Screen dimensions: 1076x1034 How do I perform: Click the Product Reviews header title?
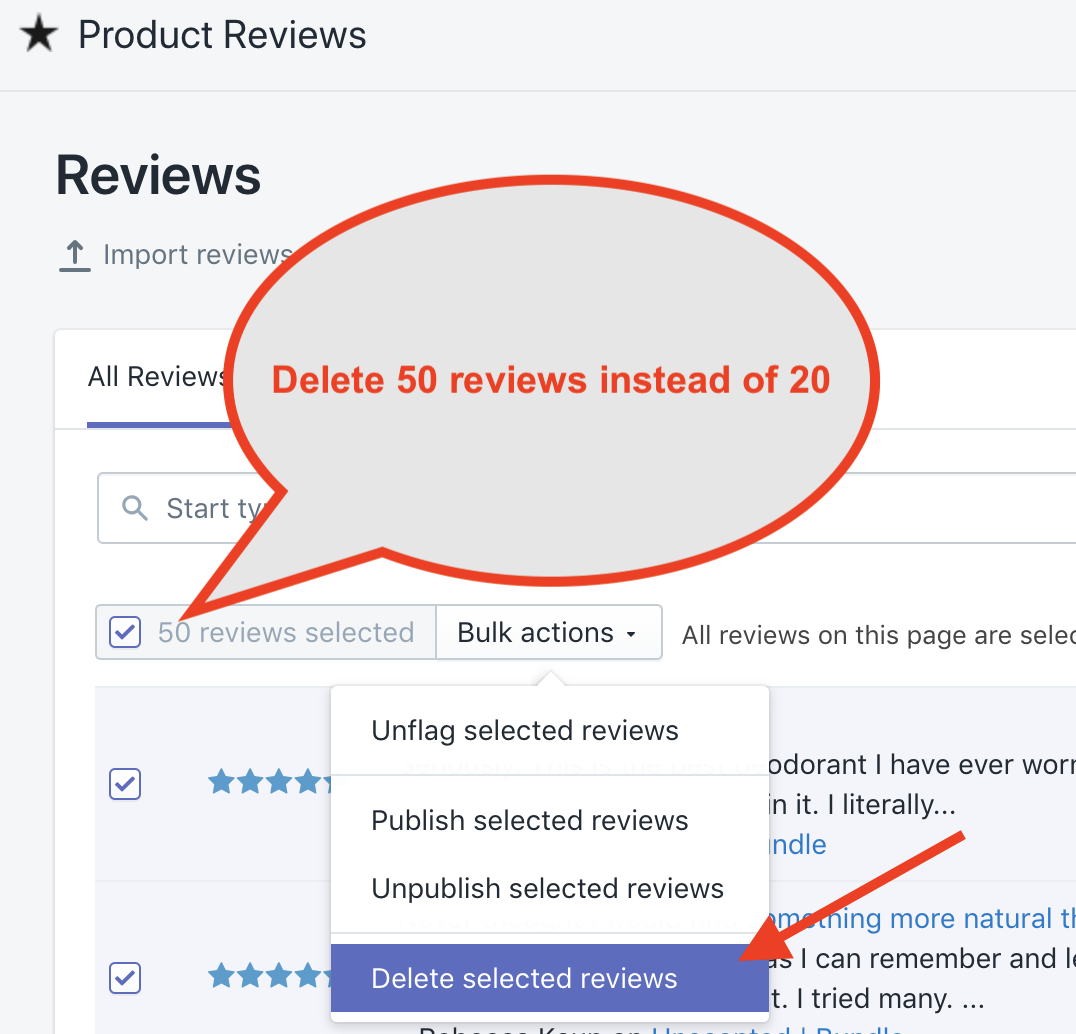(222, 35)
